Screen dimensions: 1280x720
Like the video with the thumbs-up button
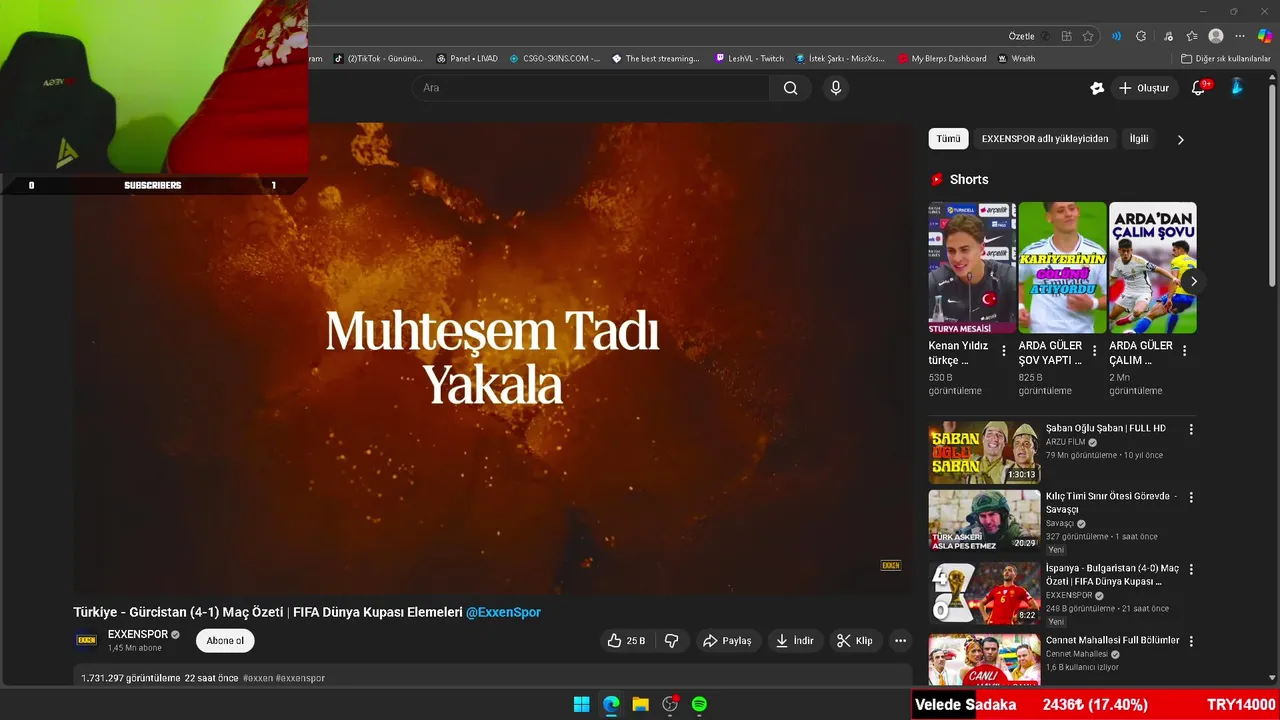coord(627,641)
